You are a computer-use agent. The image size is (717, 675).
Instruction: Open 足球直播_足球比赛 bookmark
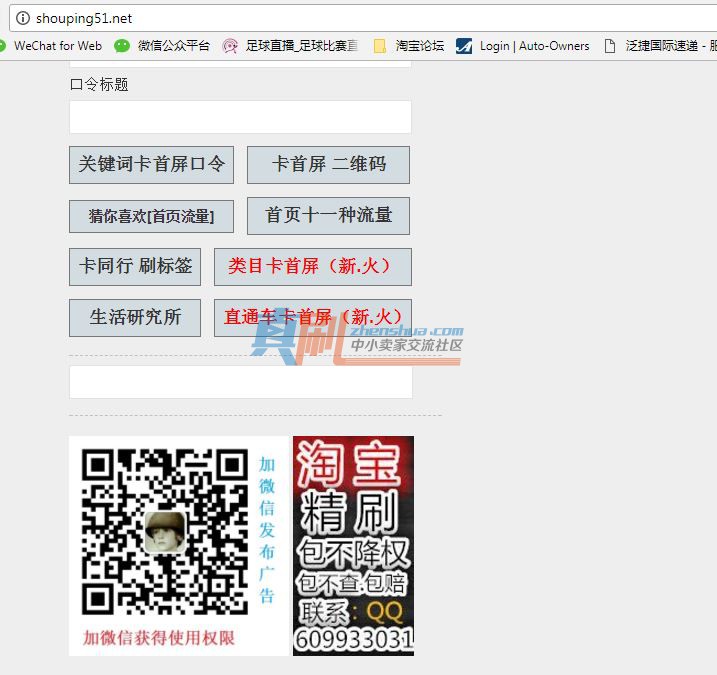(302, 46)
